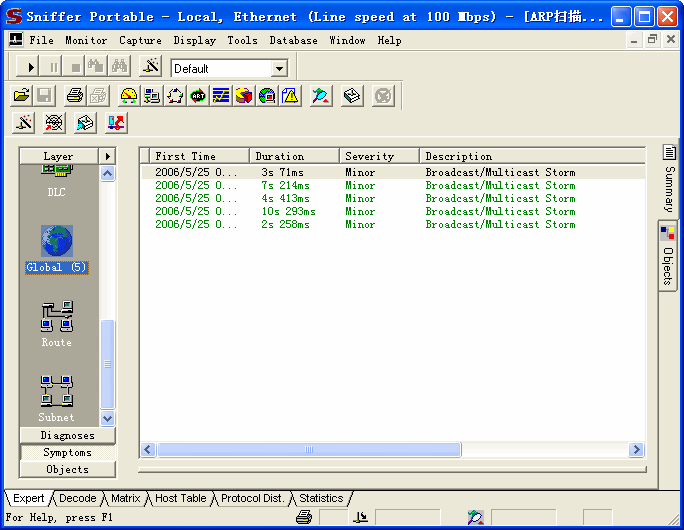Switch to the Decode tab

point(77,498)
